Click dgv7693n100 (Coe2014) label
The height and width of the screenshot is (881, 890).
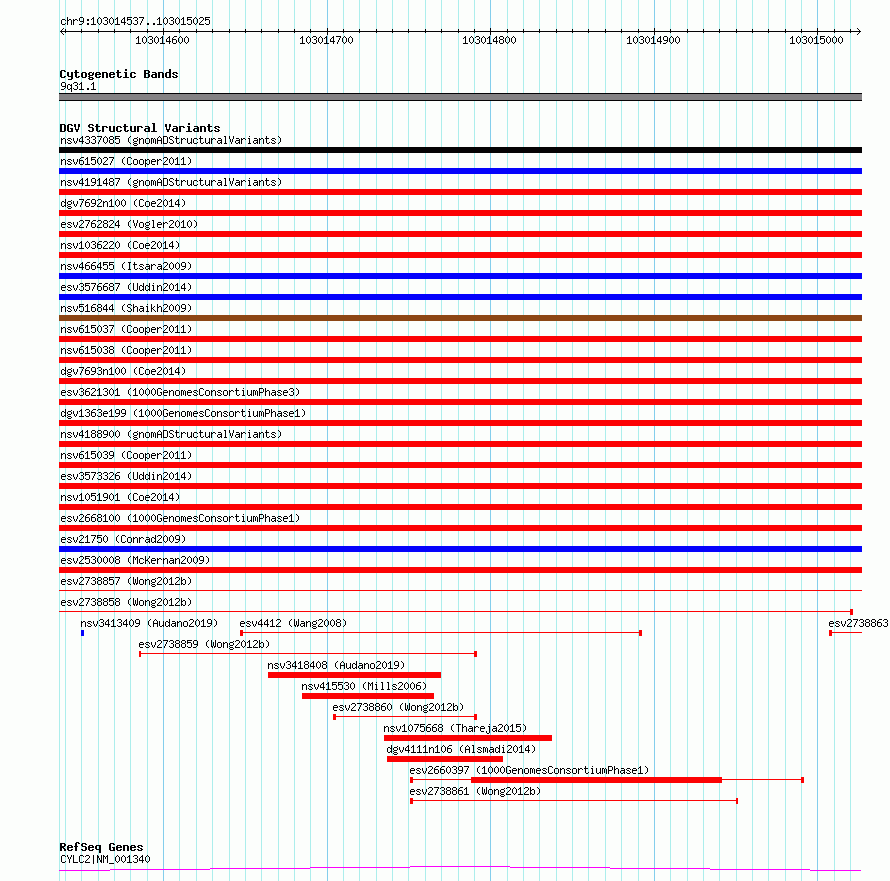pyautogui.click(x=123, y=371)
